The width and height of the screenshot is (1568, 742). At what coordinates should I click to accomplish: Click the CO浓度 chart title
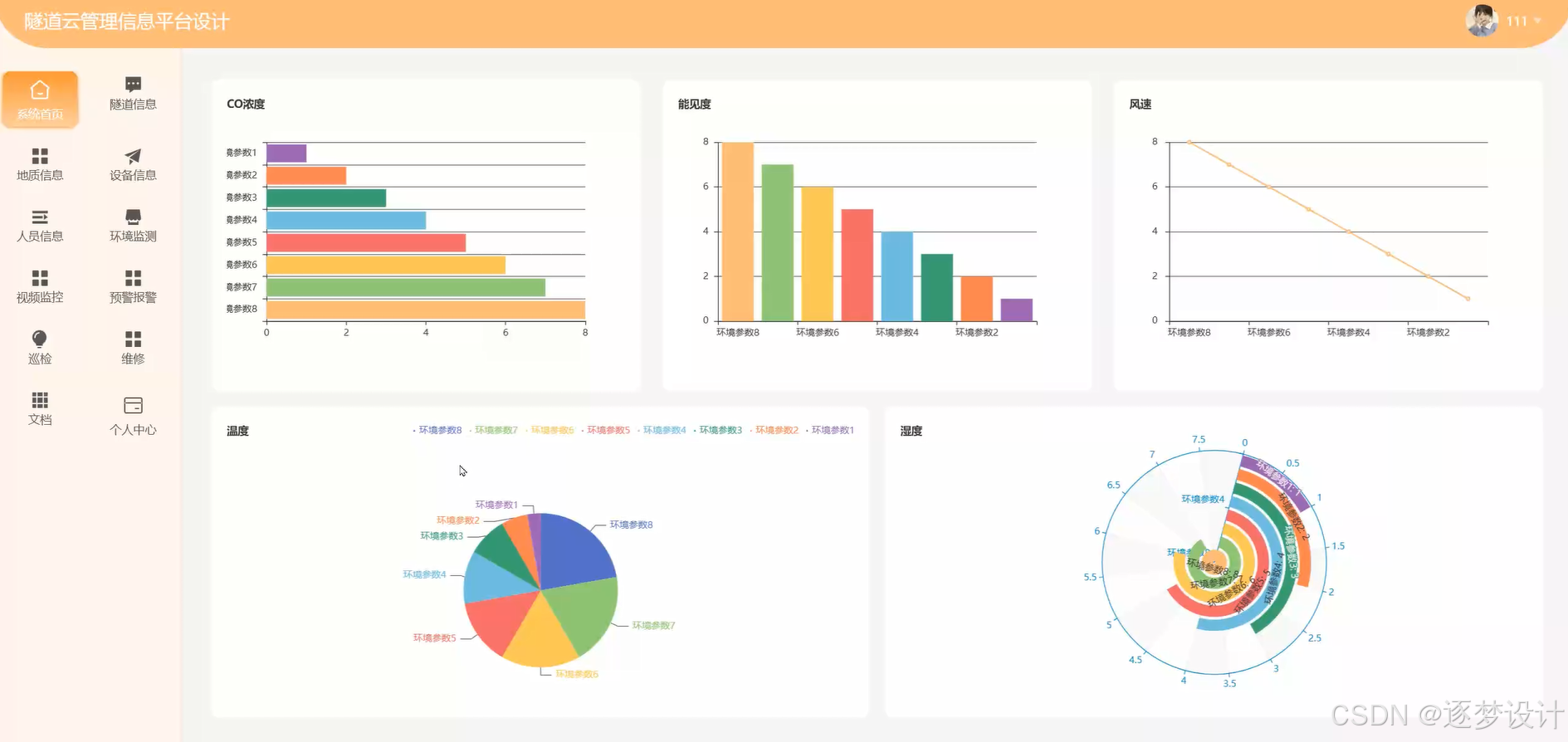click(246, 104)
